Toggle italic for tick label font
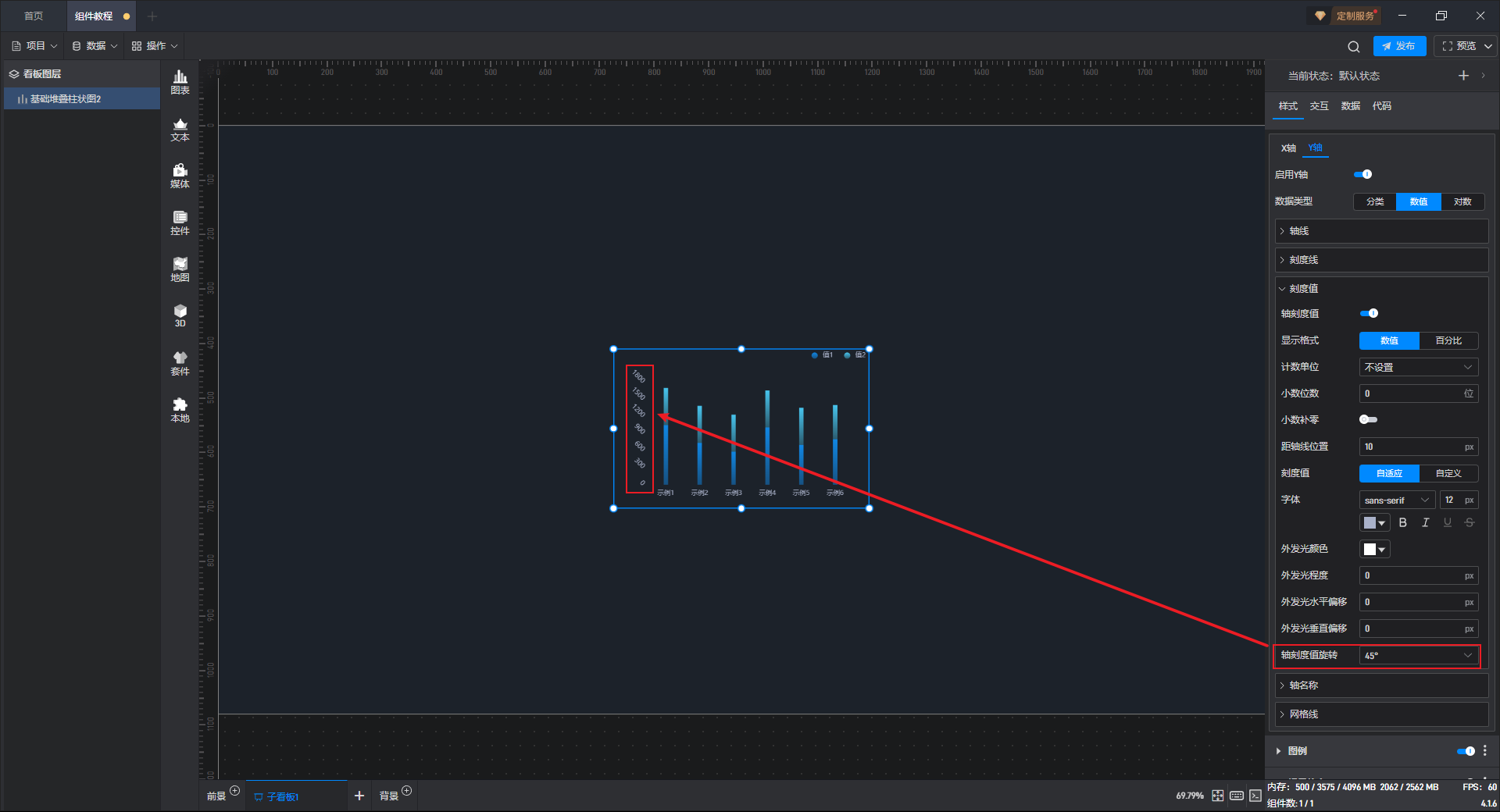The width and height of the screenshot is (1500, 812). [1426, 522]
